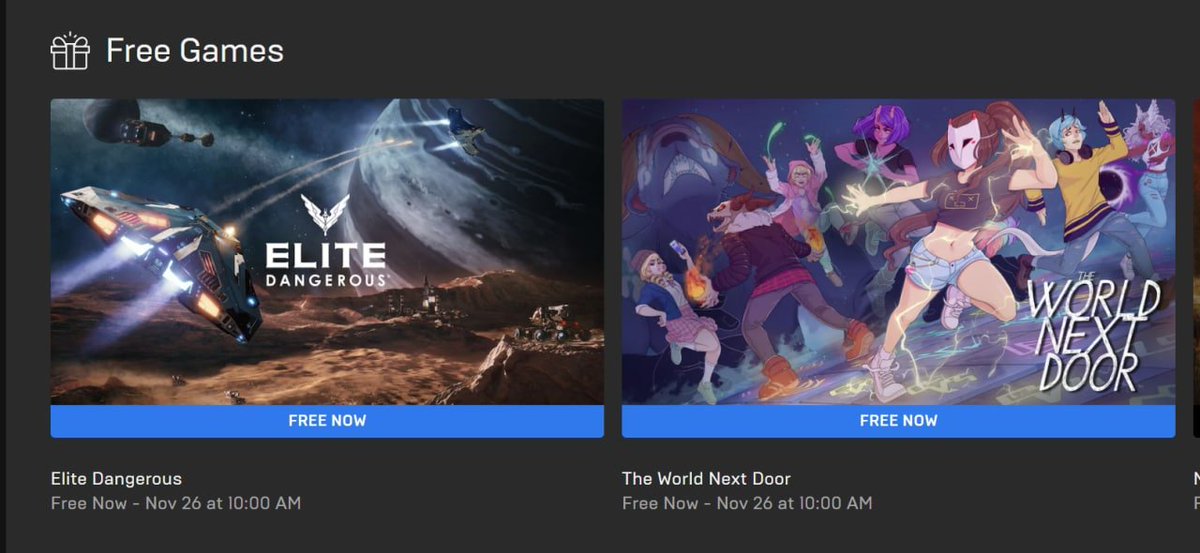Open the Elite Dangerous title link
Image resolution: width=1200 pixels, height=553 pixels.
[x=116, y=478]
